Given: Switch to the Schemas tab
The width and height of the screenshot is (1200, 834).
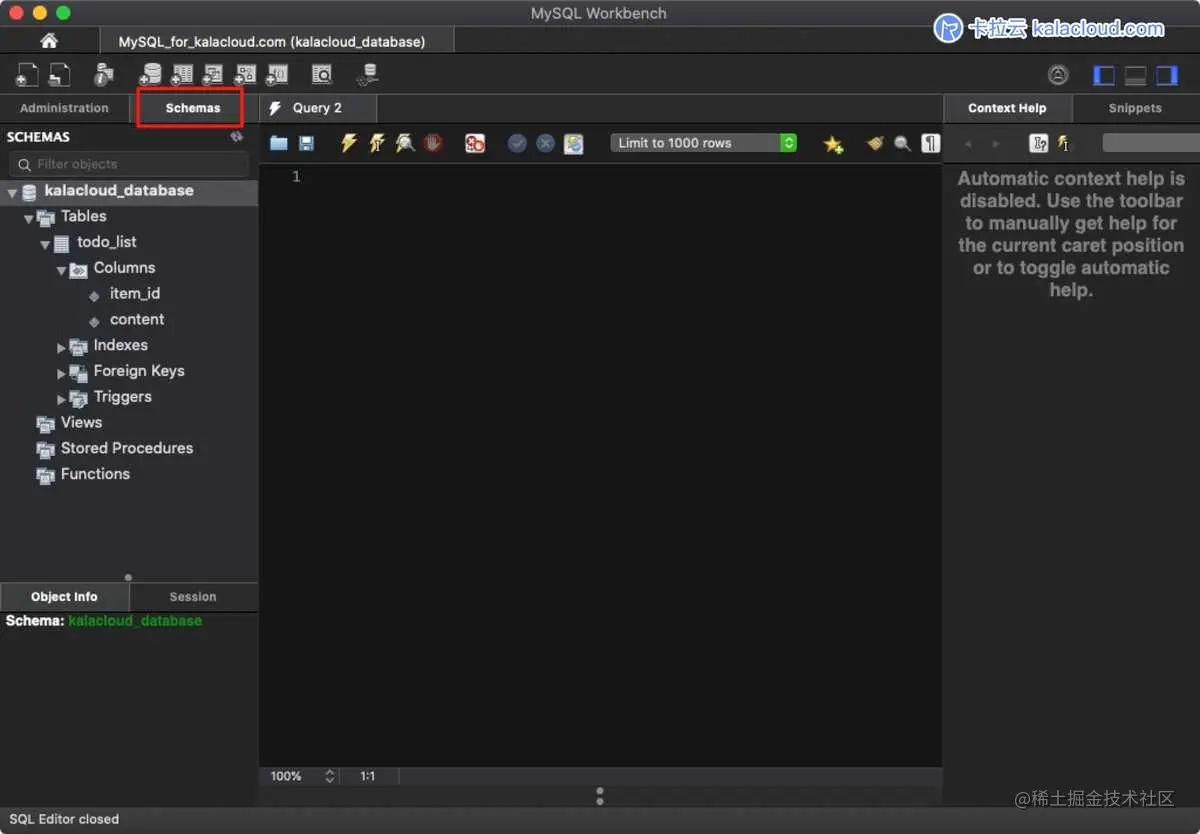Looking at the screenshot, I should click(x=192, y=108).
